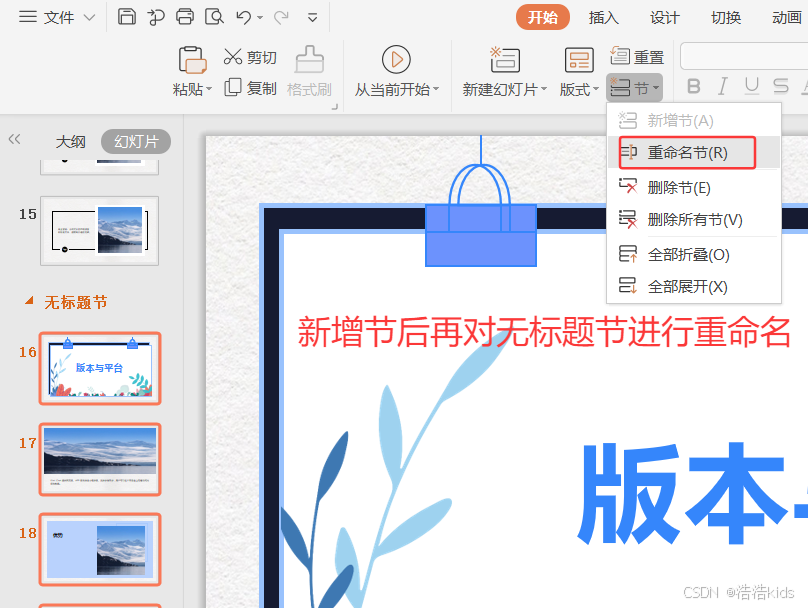This screenshot has height=608, width=808.
Task: Click the print icon
Action: 185,17
